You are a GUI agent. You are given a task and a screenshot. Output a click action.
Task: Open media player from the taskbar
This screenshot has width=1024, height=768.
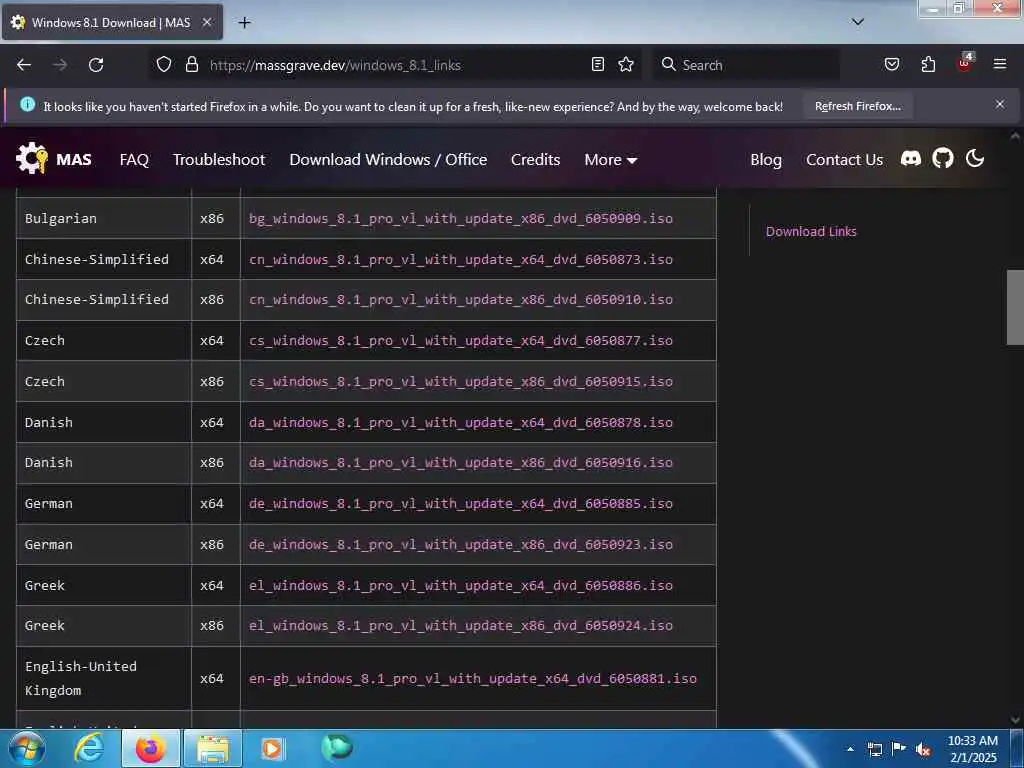(x=272, y=748)
